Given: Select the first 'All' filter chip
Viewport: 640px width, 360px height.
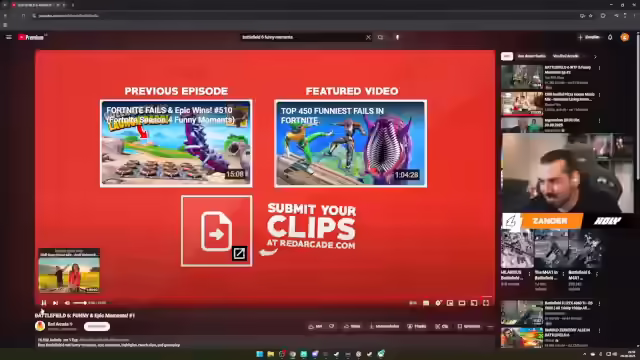Looking at the screenshot, I should (507, 56).
